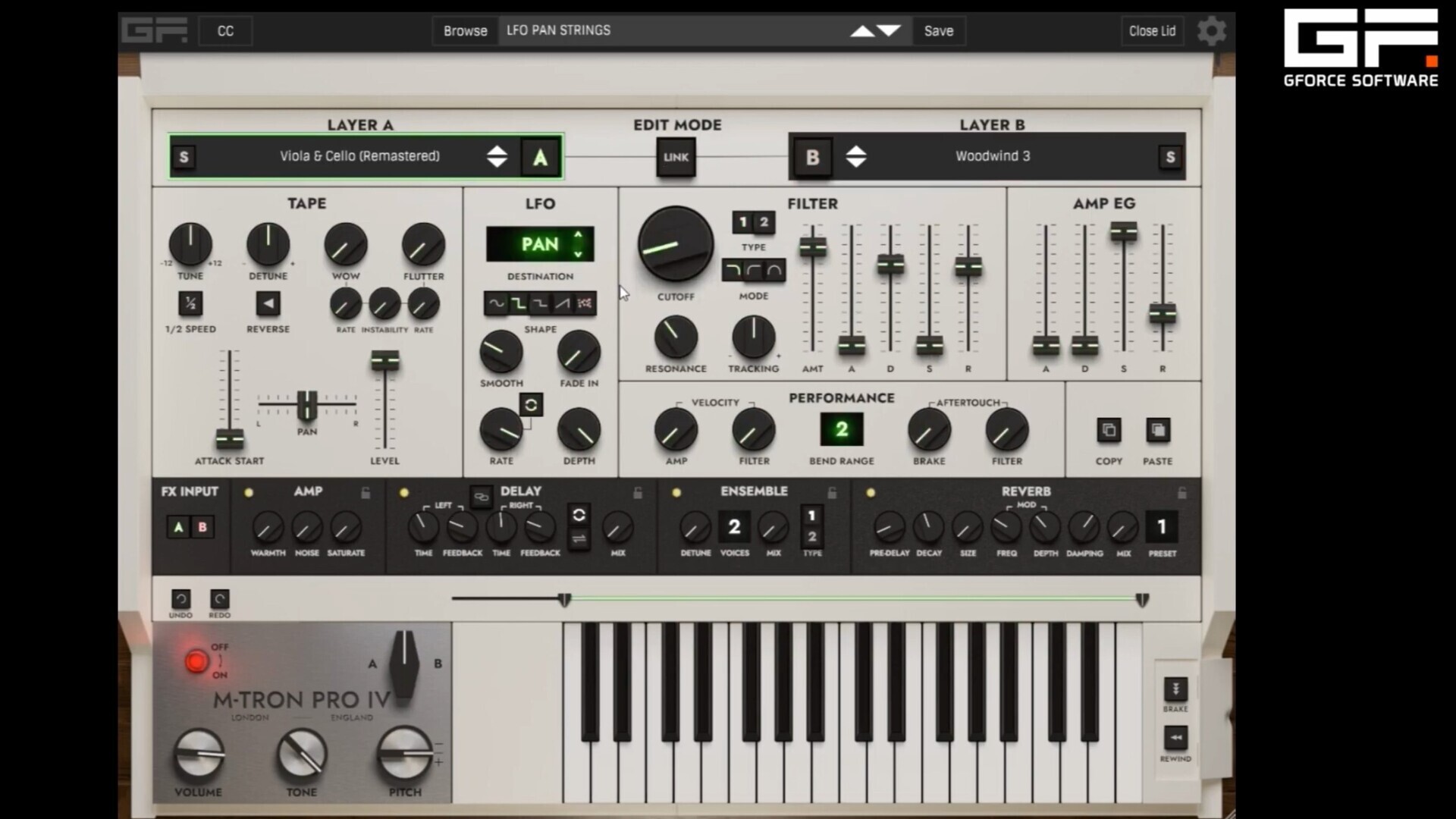The height and width of the screenshot is (819, 1456).
Task: Click the Undo icon
Action: 180,599
